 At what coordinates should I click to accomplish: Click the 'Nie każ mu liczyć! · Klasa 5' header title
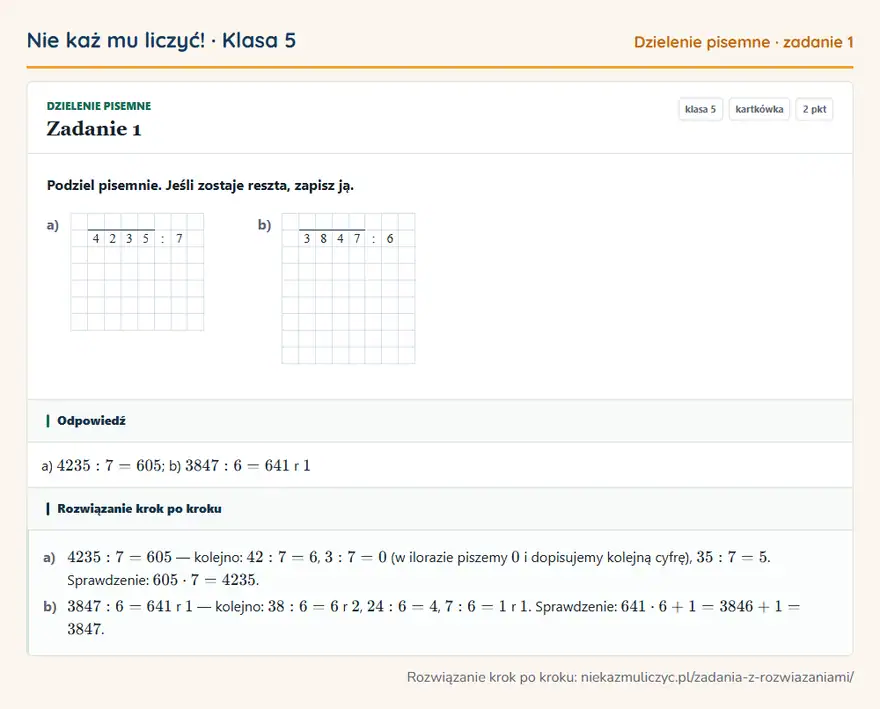[161, 40]
